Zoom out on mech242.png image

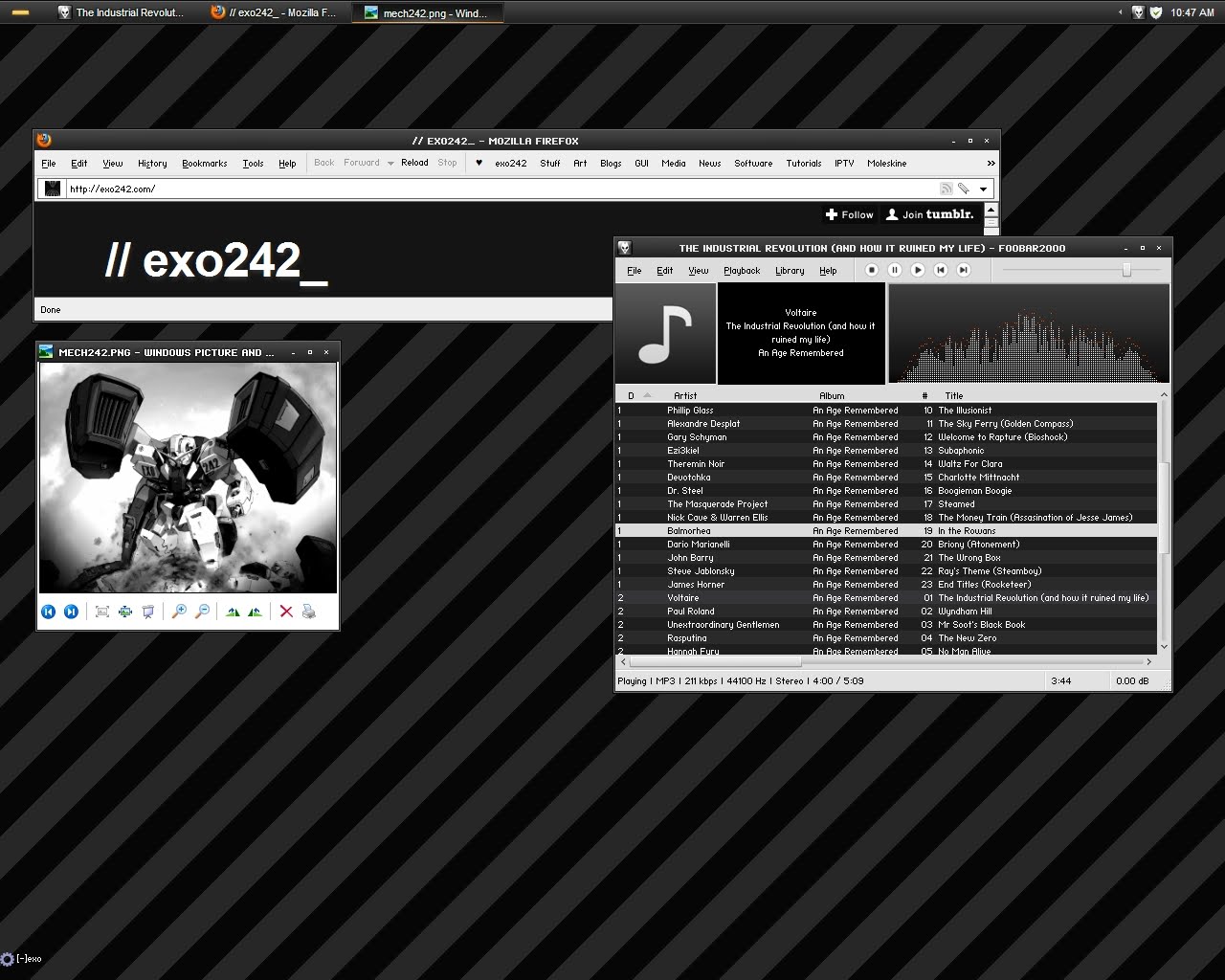point(202,612)
